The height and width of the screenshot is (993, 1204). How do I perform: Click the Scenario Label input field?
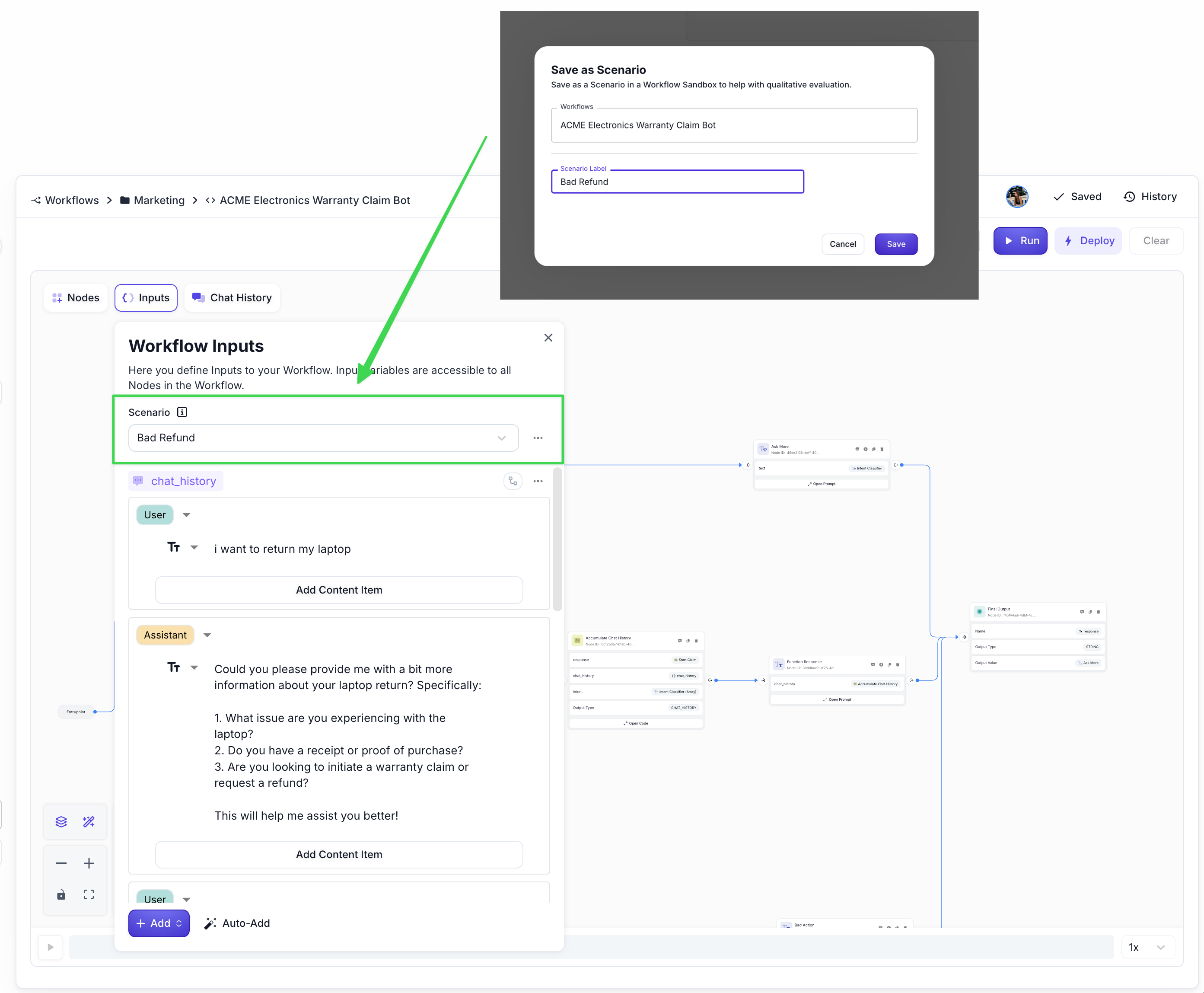pos(677,182)
